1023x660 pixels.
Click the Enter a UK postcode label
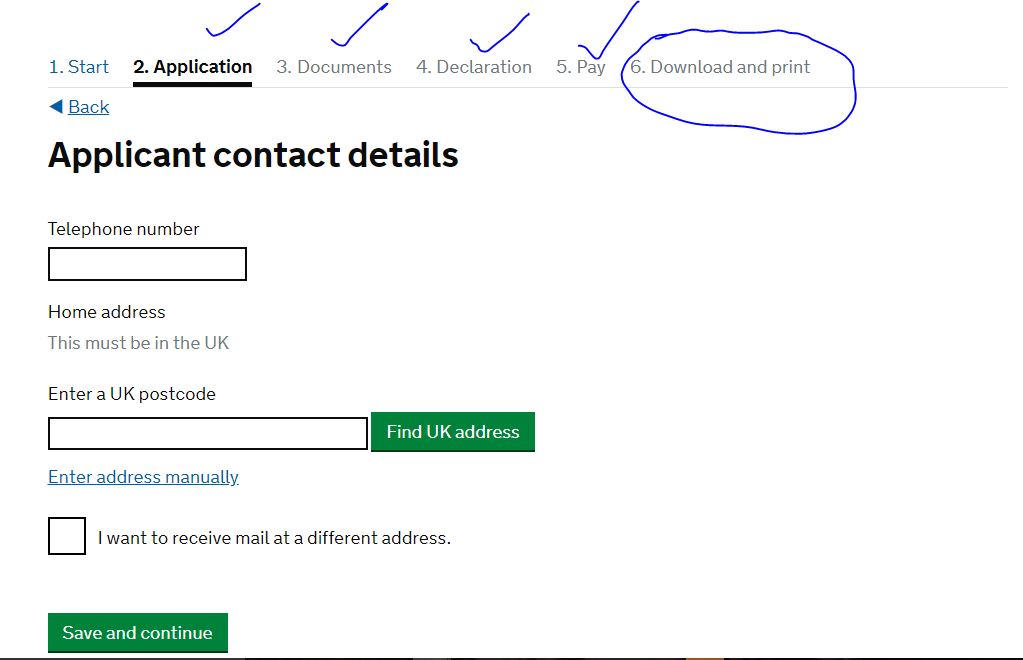(x=132, y=394)
